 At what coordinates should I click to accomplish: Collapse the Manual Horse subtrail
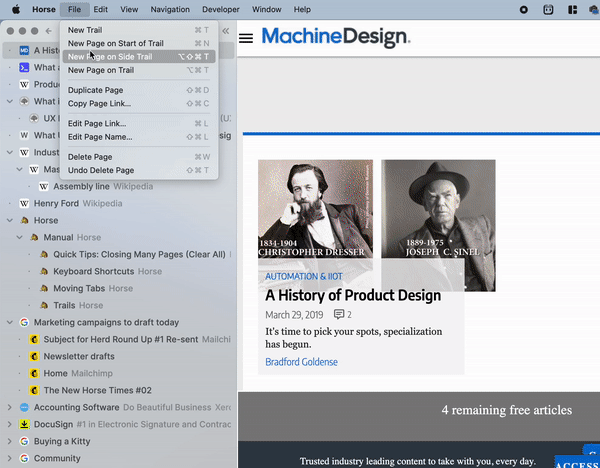(x=20, y=237)
